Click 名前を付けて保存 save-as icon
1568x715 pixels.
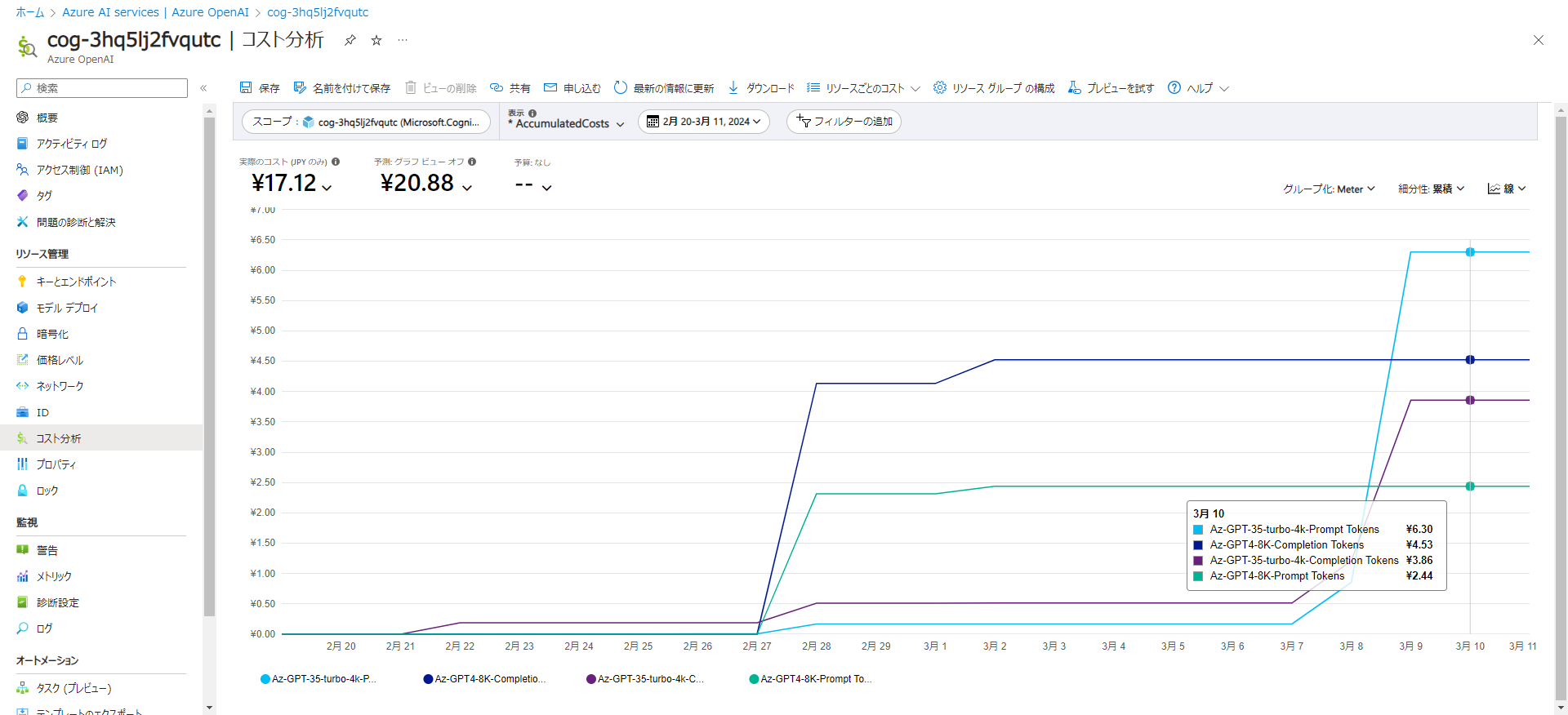[x=300, y=87]
